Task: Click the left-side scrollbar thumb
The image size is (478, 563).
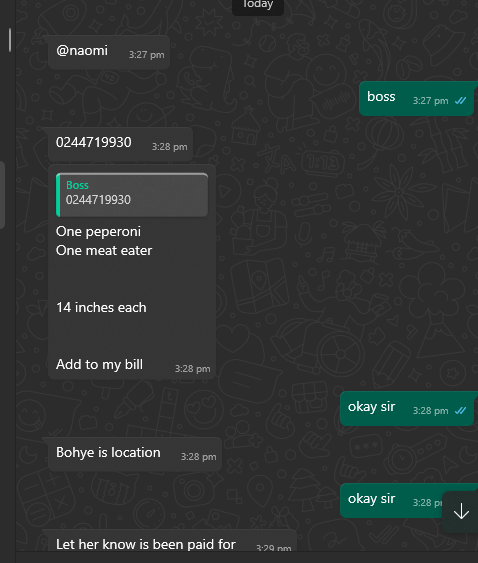Action: (10, 39)
